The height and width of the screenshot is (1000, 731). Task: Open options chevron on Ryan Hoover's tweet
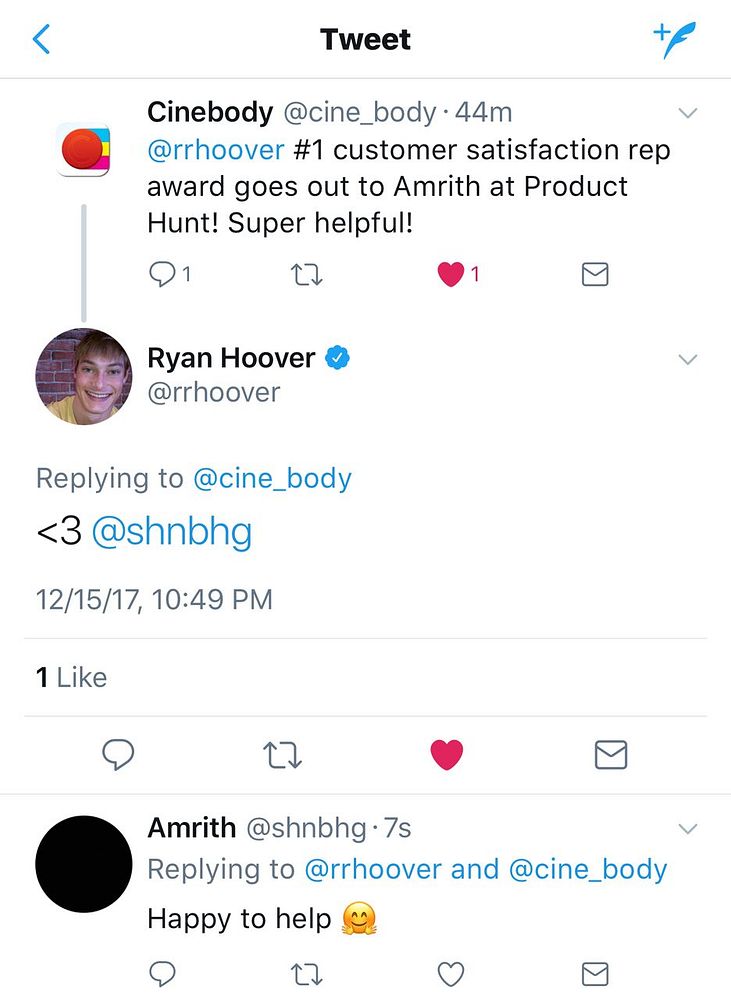tap(688, 359)
